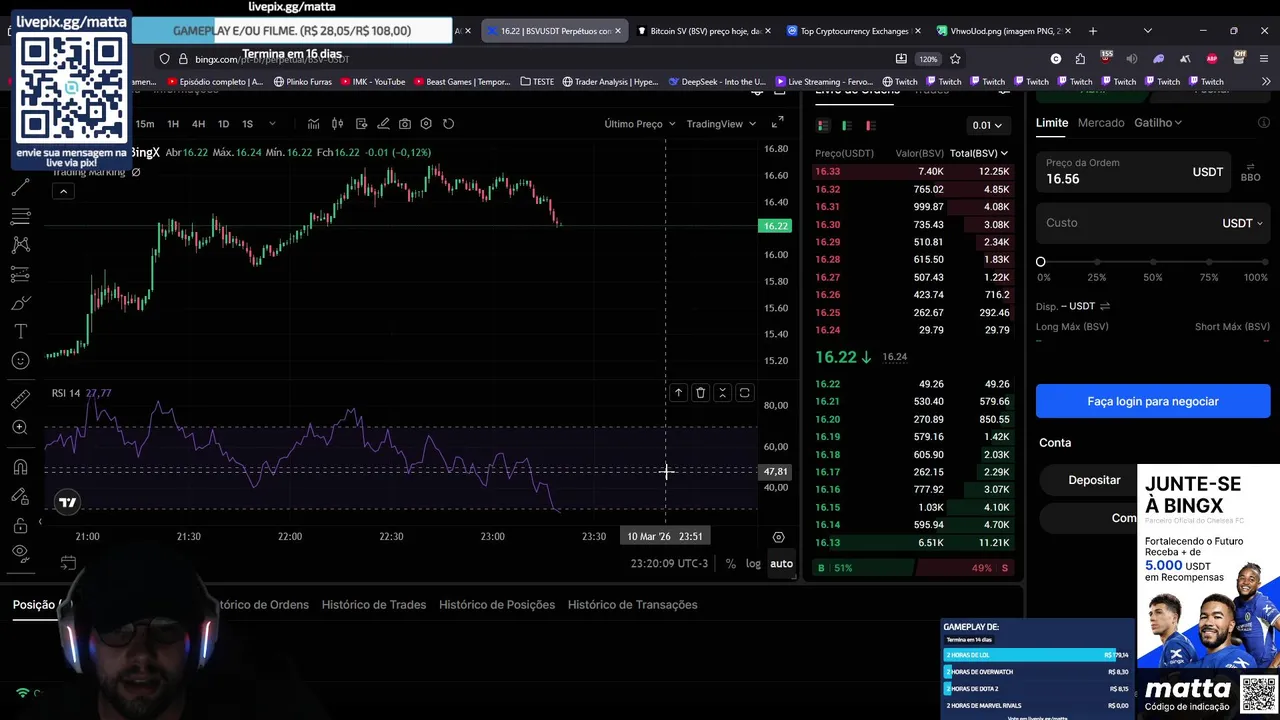This screenshot has height=720, width=1280.
Task: Toggle percent scale on chart
Action: (x=731, y=564)
